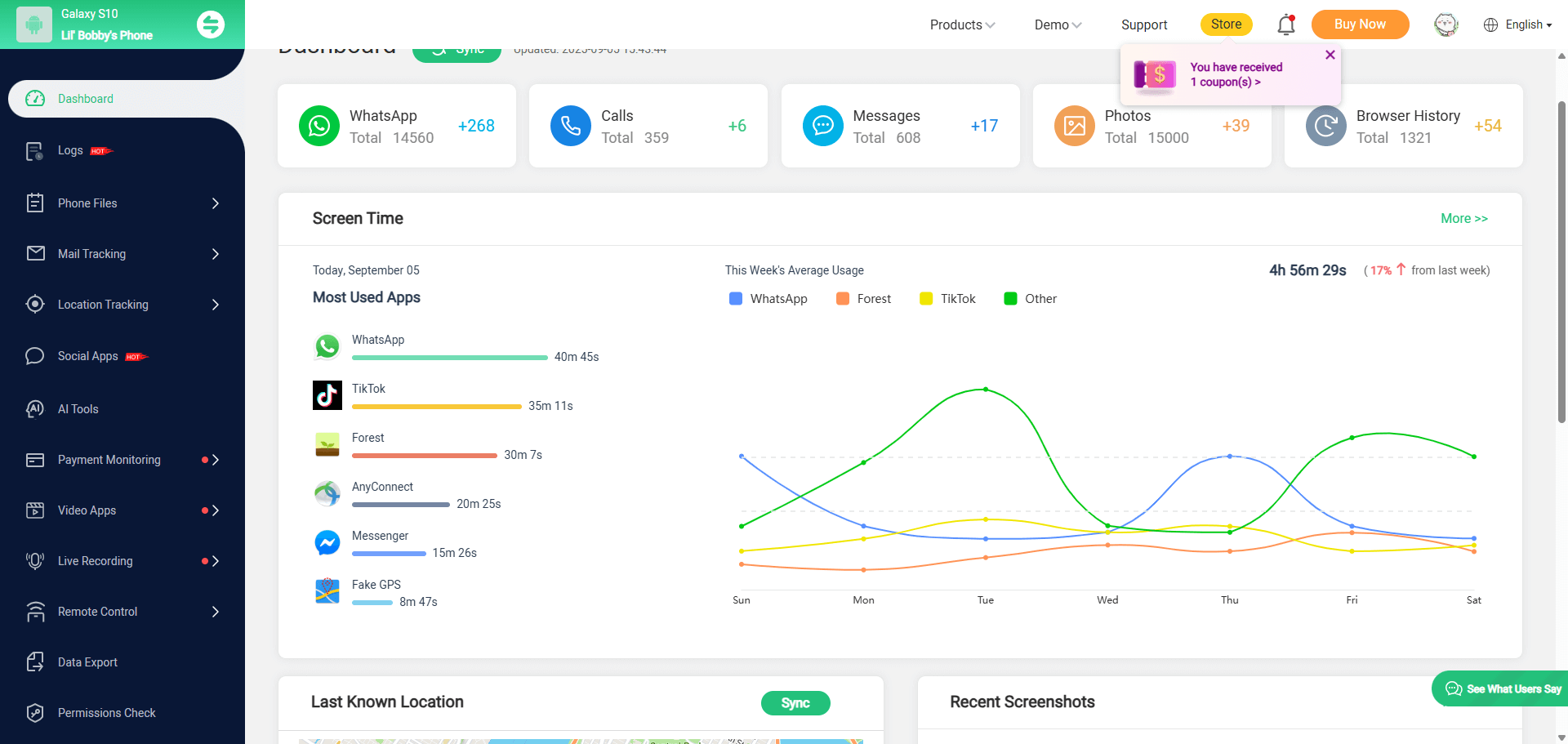
Task: Click the AnyConnect usage progress bar
Action: click(401, 505)
